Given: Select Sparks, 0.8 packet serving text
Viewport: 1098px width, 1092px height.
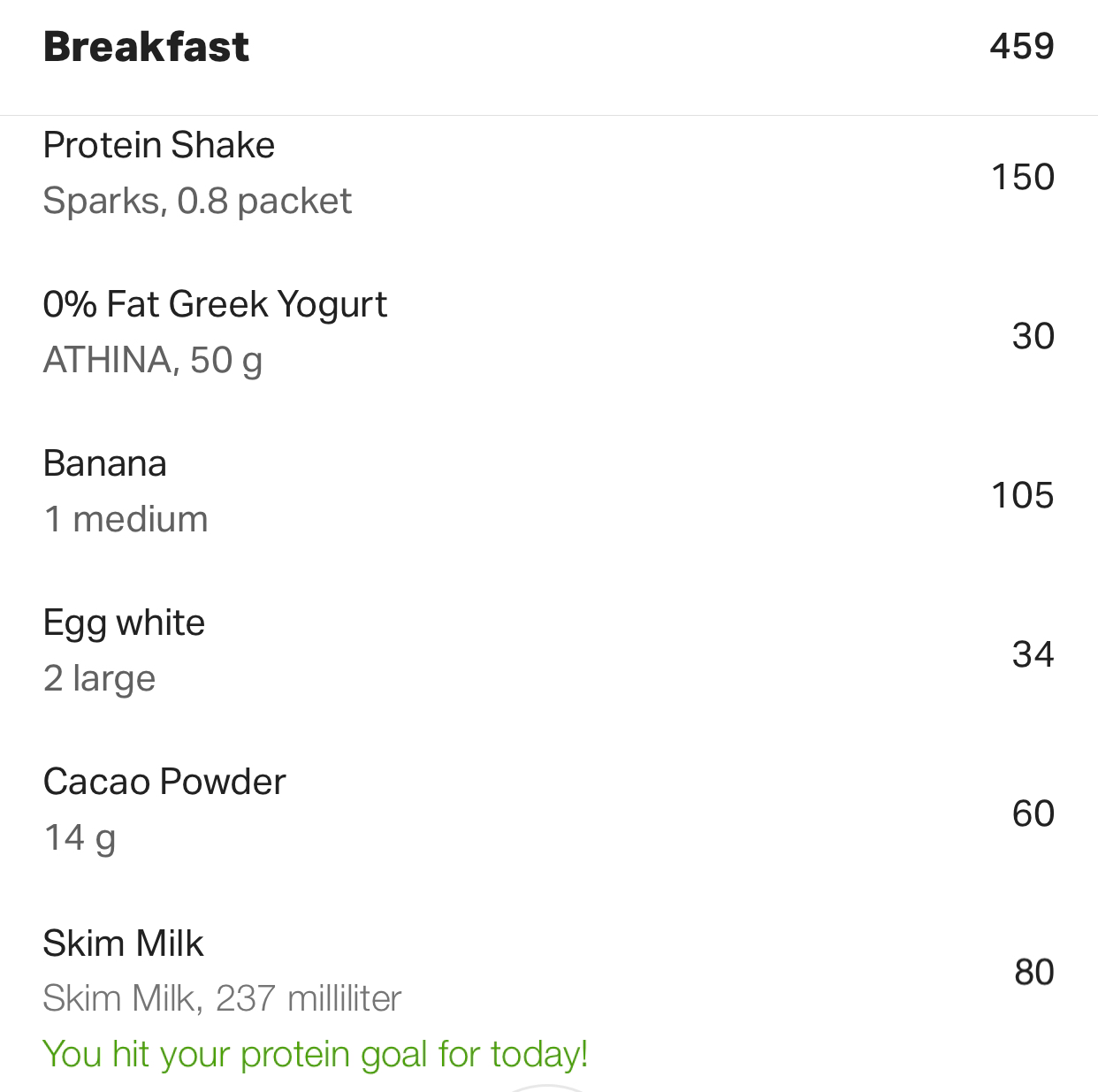Looking at the screenshot, I should tap(197, 202).
